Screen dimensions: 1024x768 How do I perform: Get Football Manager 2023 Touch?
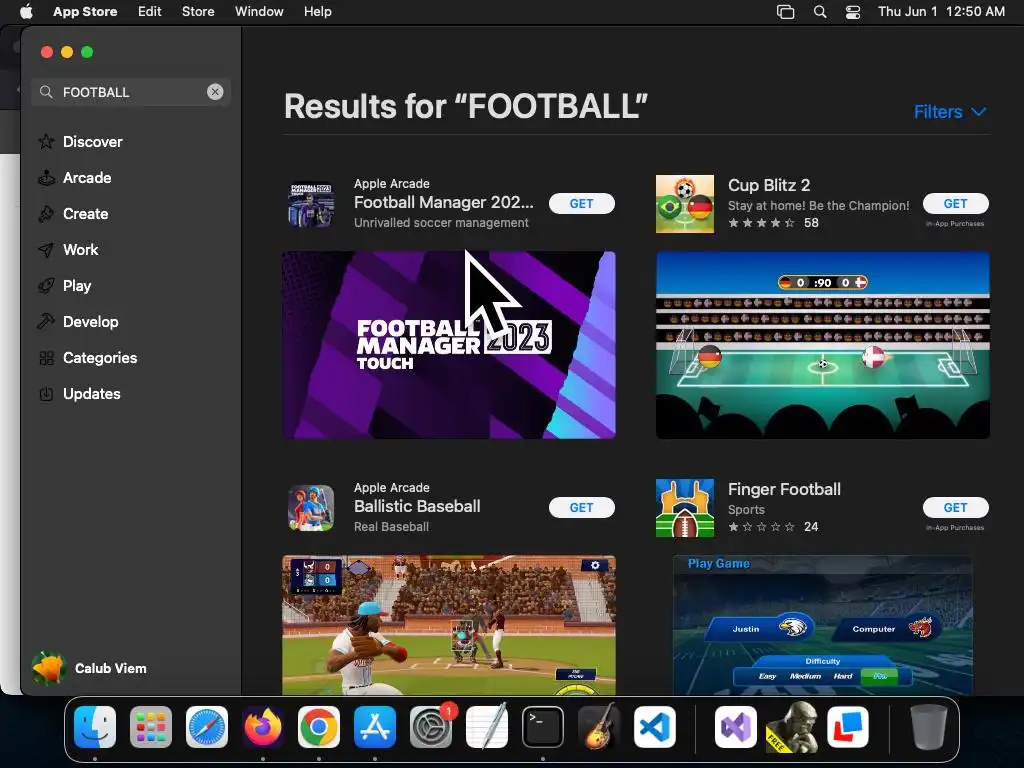click(581, 204)
